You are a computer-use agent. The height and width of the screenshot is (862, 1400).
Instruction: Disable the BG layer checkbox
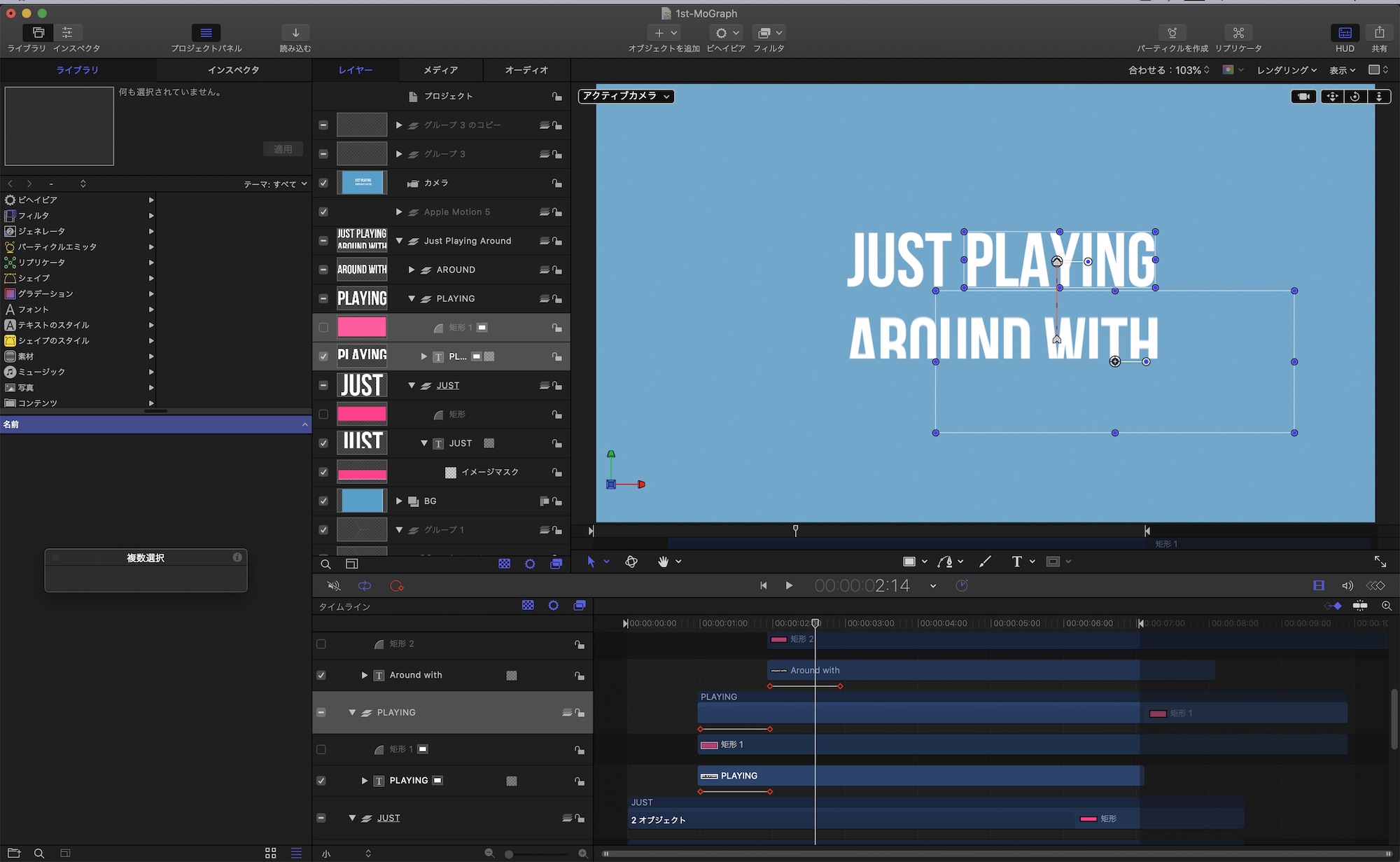click(x=323, y=501)
